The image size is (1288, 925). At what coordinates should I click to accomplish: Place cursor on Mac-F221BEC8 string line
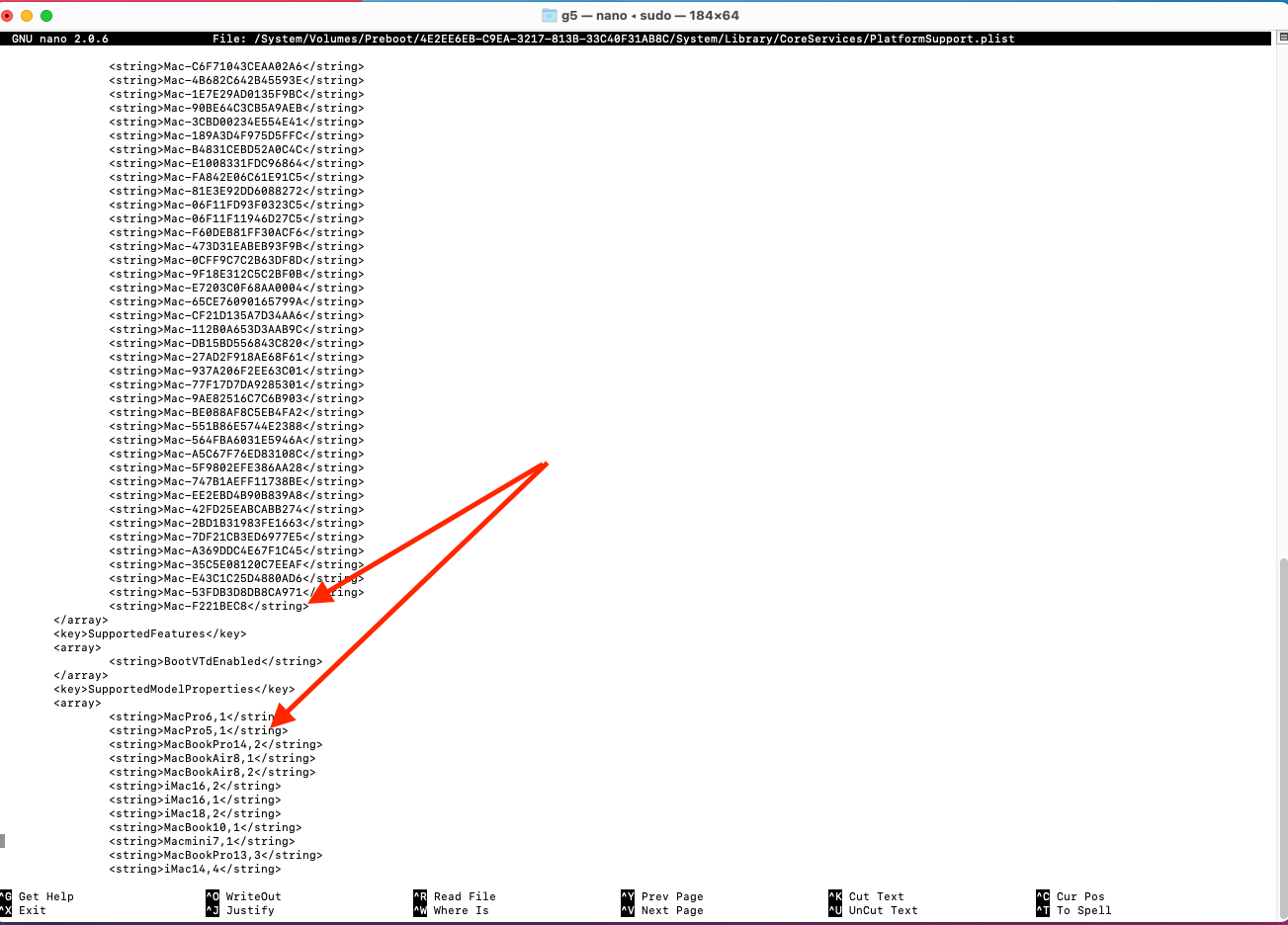tap(209, 606)
